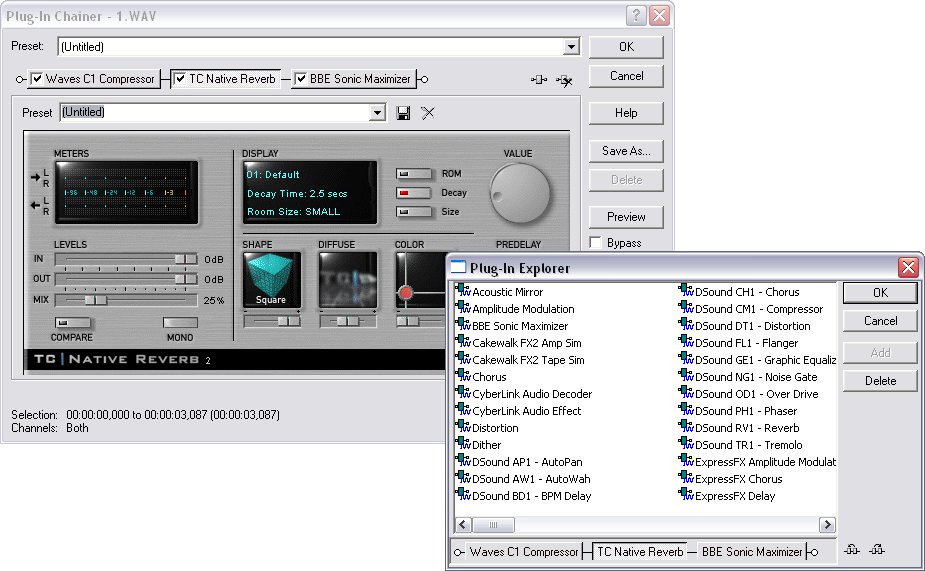
Task: Select the DSound BD1 - BPM Delay plug-in icon
Action: click(x=463, y=495)
